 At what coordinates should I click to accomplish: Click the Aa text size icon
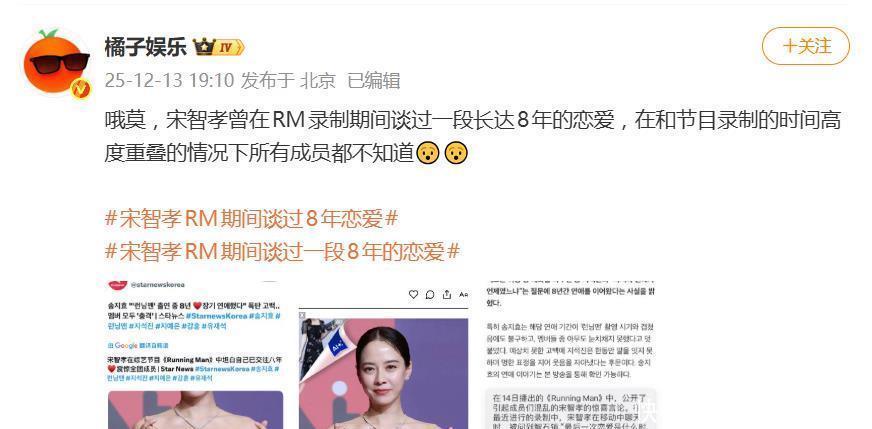[463, 295]
